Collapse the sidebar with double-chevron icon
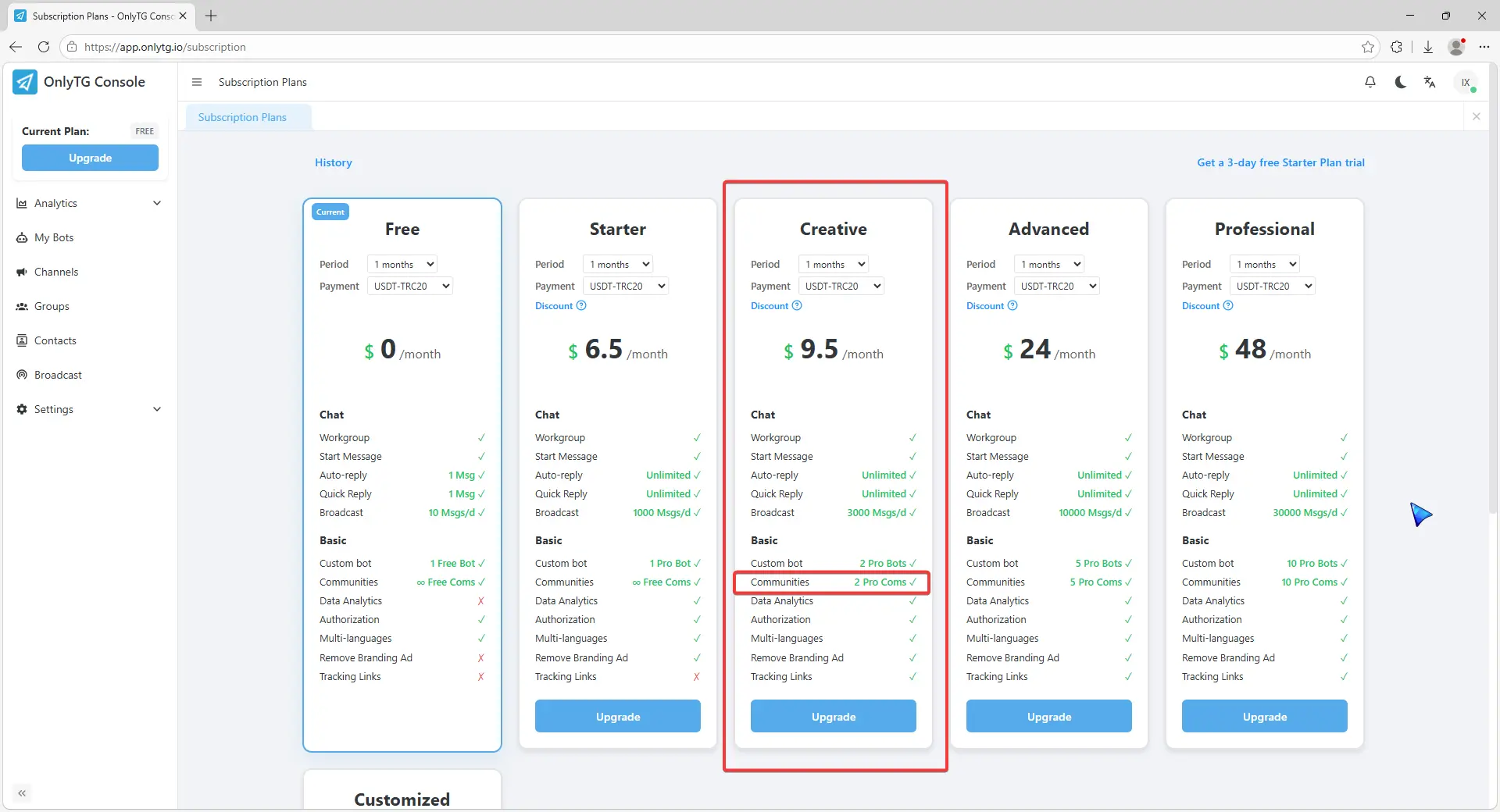The height and width of the screenshot is (812, 1500). (x=22, y=793)
